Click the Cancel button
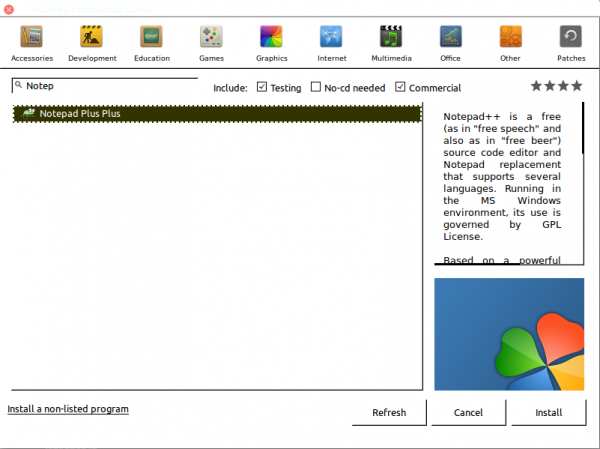Screen dimensions: 600x449 [468, 412]
